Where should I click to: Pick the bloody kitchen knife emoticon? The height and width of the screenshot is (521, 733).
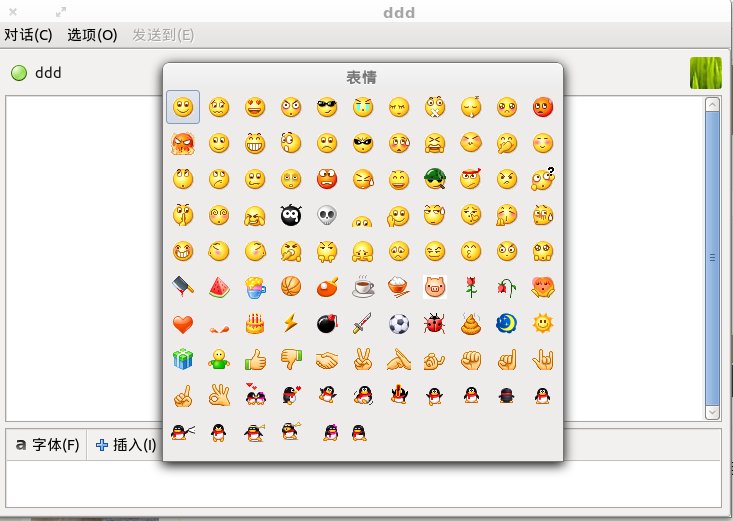pyautogui.click(x=183, y=287)
